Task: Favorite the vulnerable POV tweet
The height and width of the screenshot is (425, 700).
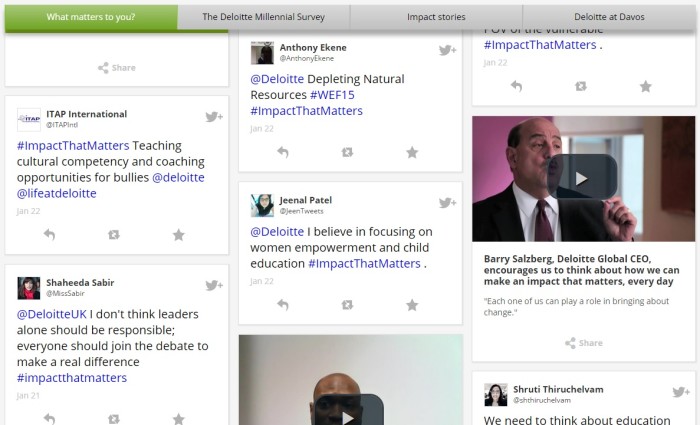Action: pos(646,86)
